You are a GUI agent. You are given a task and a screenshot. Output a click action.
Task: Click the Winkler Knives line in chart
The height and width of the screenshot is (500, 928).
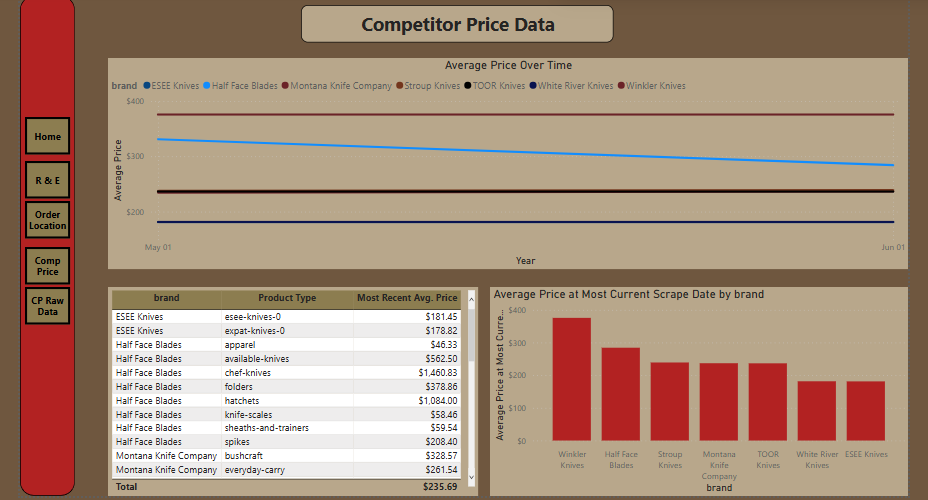click(526, 114)
